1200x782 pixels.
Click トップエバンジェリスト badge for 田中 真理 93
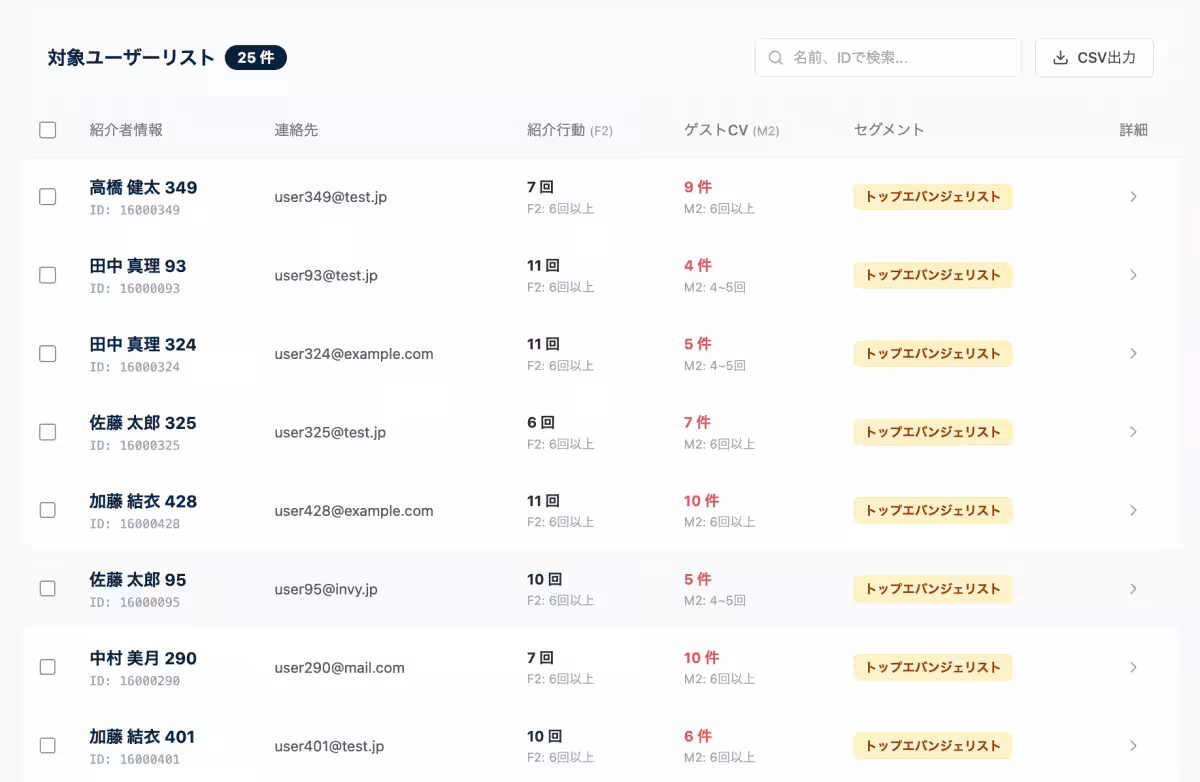click(933, 275)
